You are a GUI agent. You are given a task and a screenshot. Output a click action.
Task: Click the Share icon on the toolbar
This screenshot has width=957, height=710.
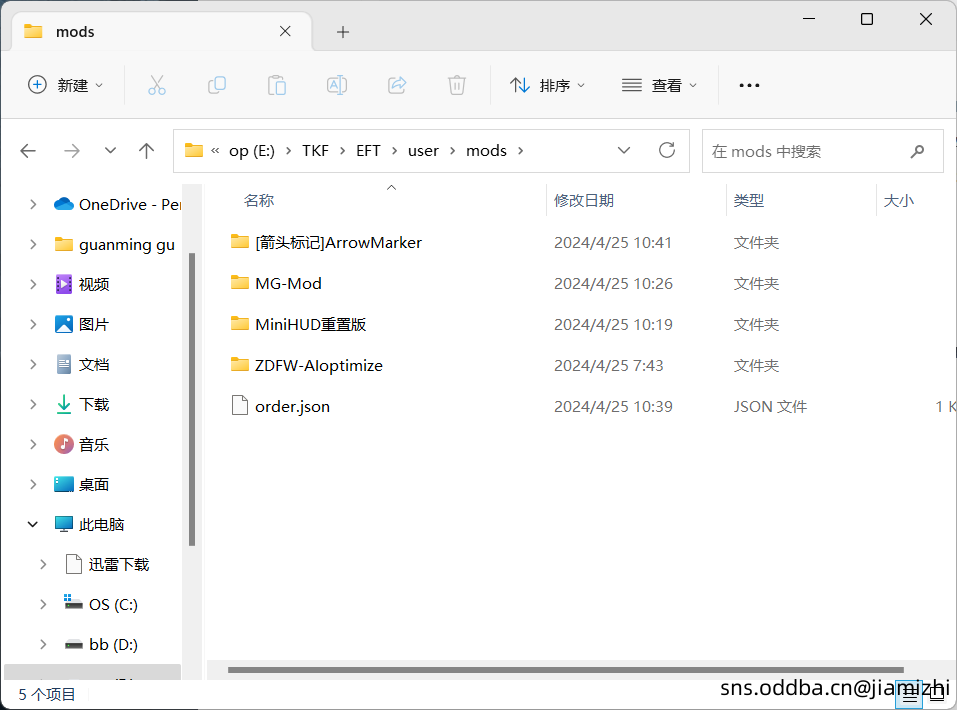tap(397, 85)
